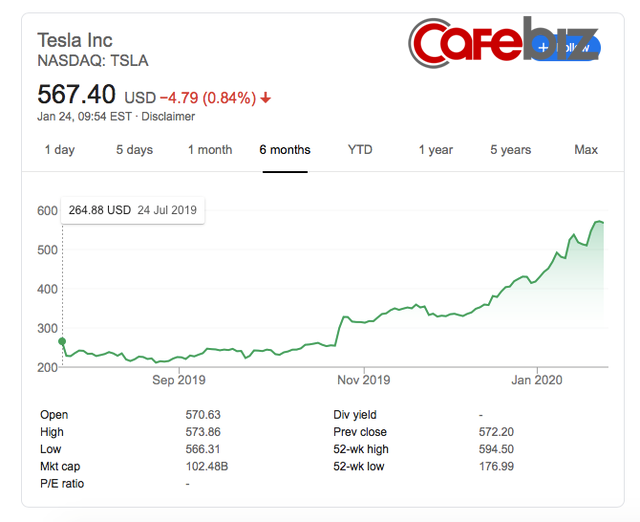Click the Sep 2019 axis label
The height and width of the screenshot is (522, 640).
(177, 380)
